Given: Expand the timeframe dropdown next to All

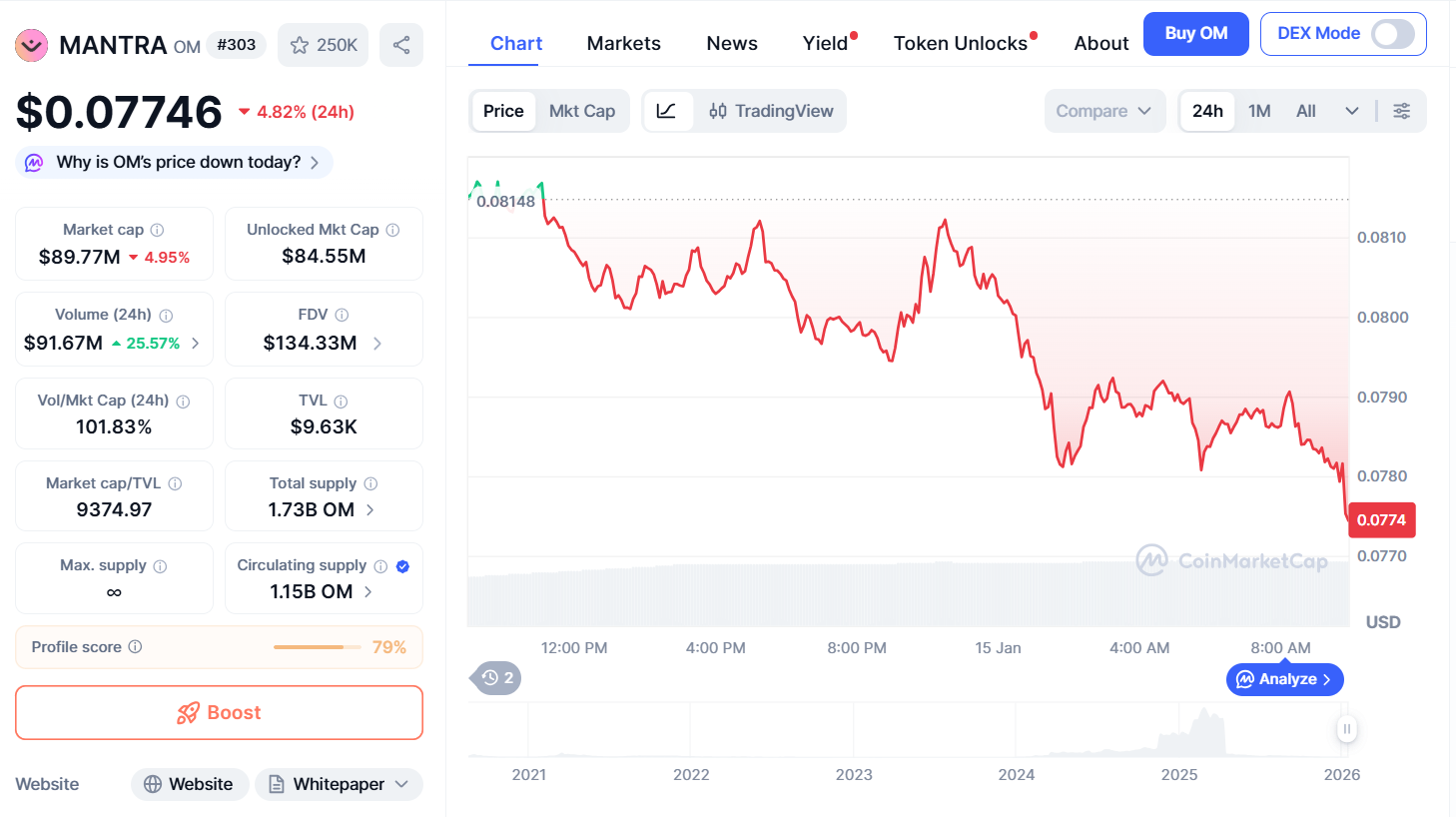Looking at the screenshot, I should click(1351, 111).
